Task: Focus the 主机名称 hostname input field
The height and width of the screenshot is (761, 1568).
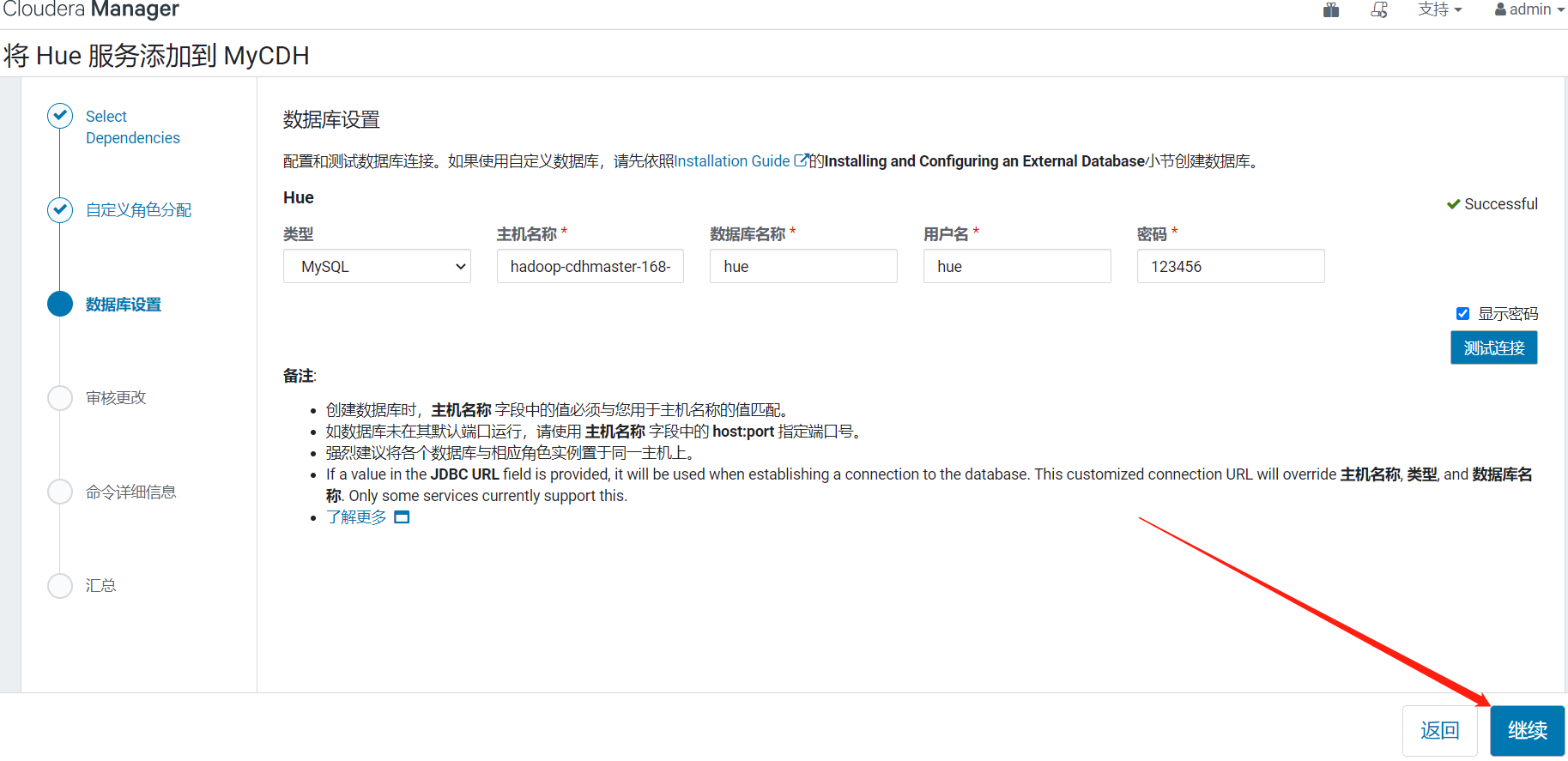Action: (590, 266)
